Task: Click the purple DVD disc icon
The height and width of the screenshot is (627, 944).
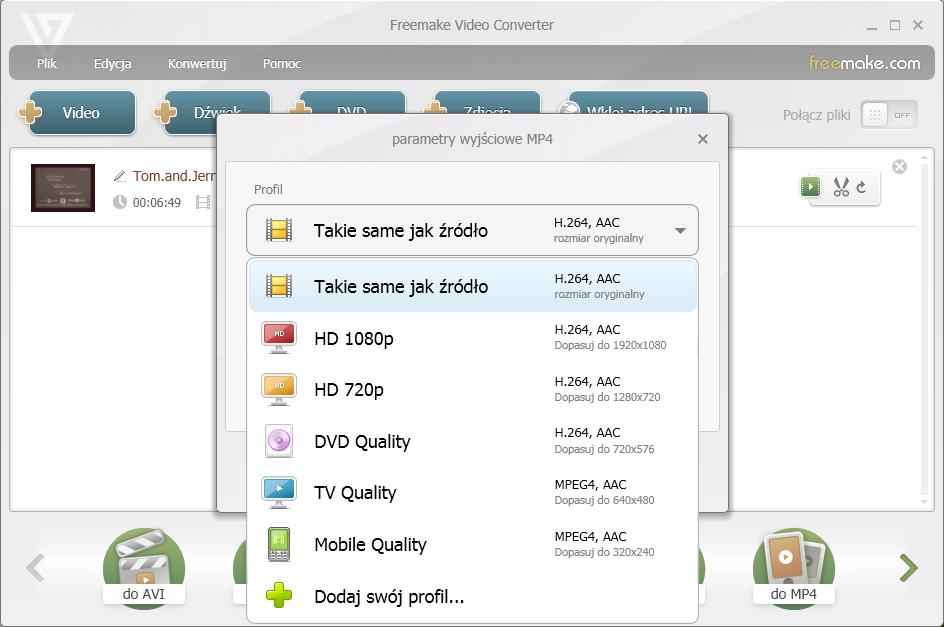Action: tap(279, 441)
